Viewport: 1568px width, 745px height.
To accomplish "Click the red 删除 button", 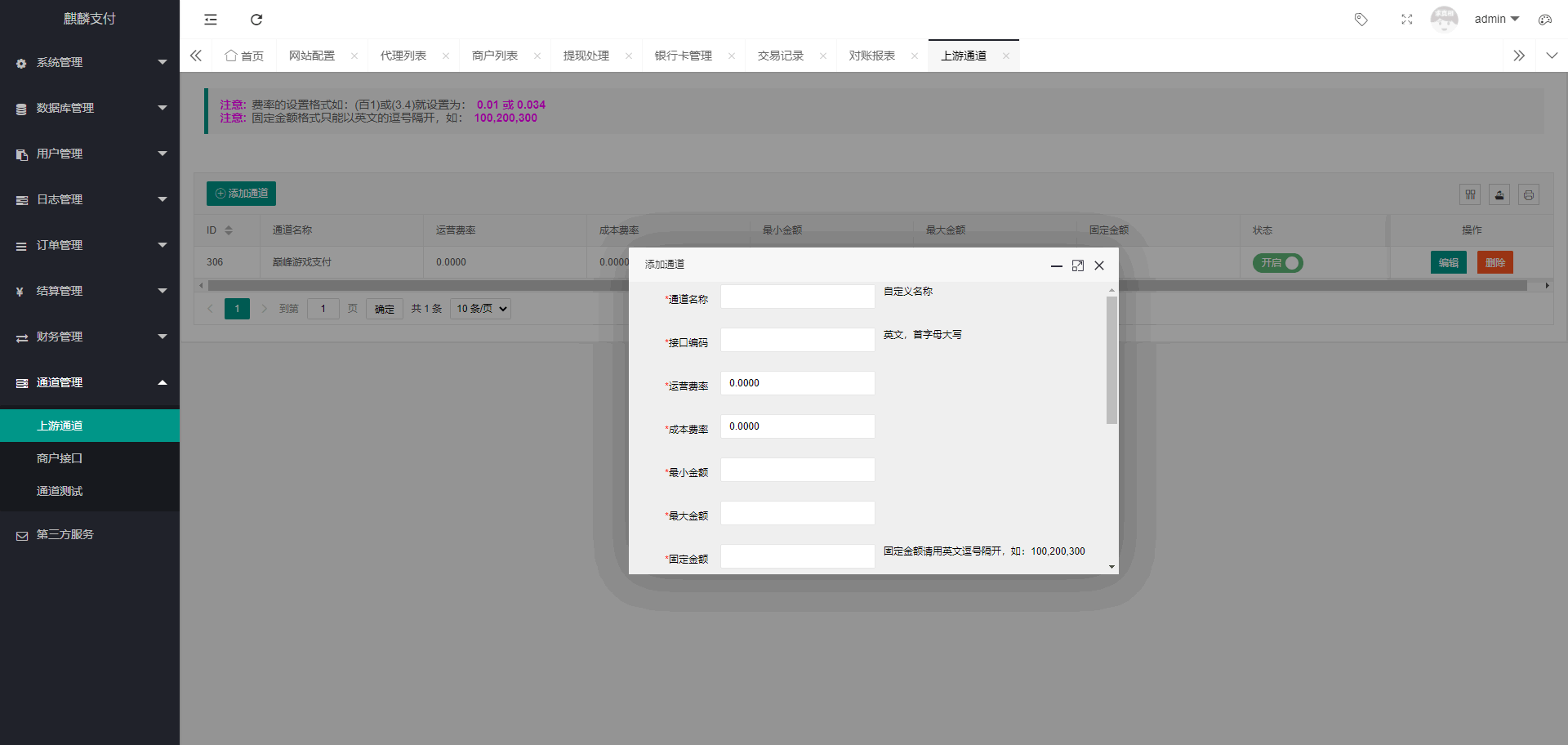I will point(1494,262).
